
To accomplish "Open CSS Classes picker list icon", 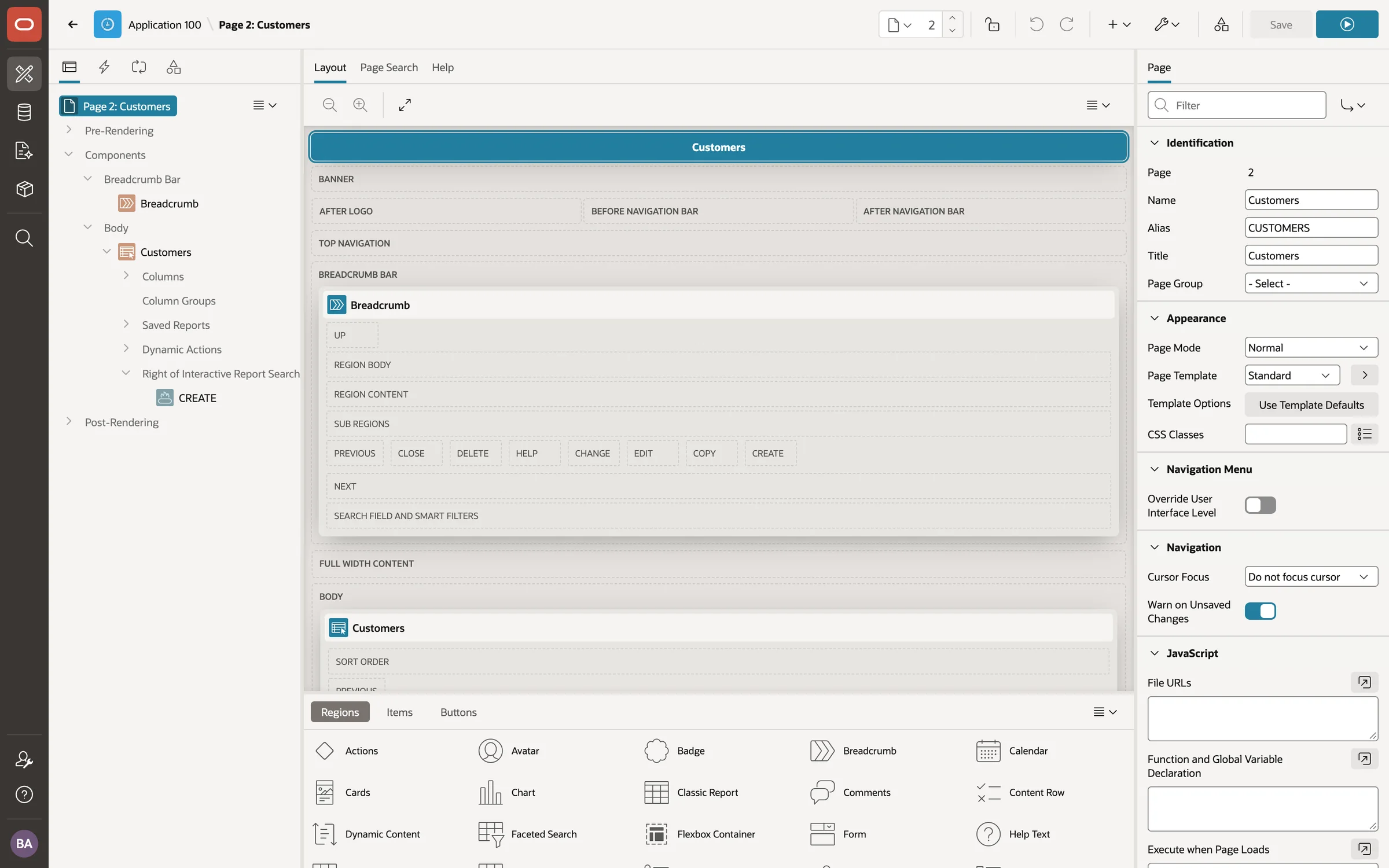I will [x=1364, y=434].
